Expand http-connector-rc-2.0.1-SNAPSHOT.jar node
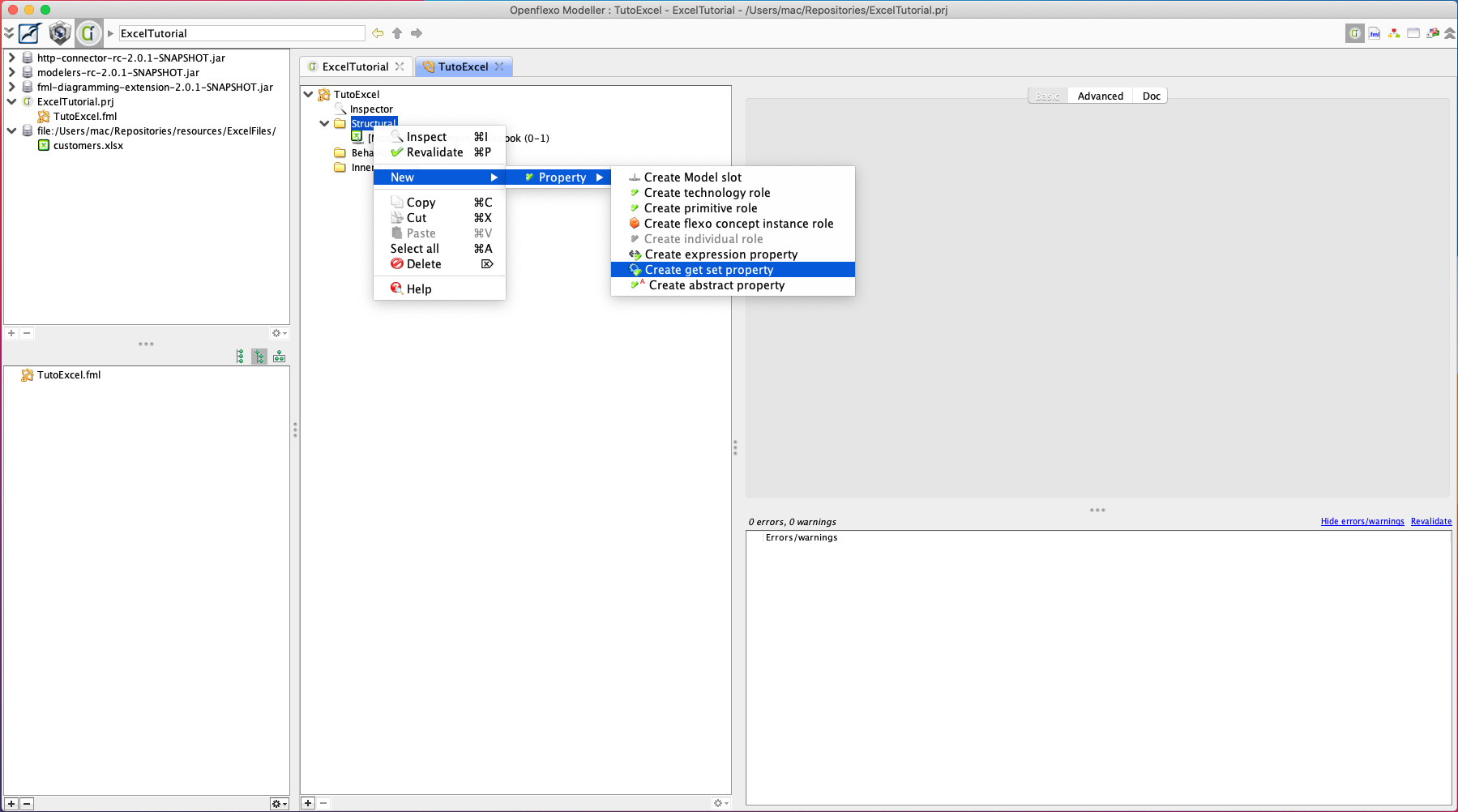 tap(11, 58)
